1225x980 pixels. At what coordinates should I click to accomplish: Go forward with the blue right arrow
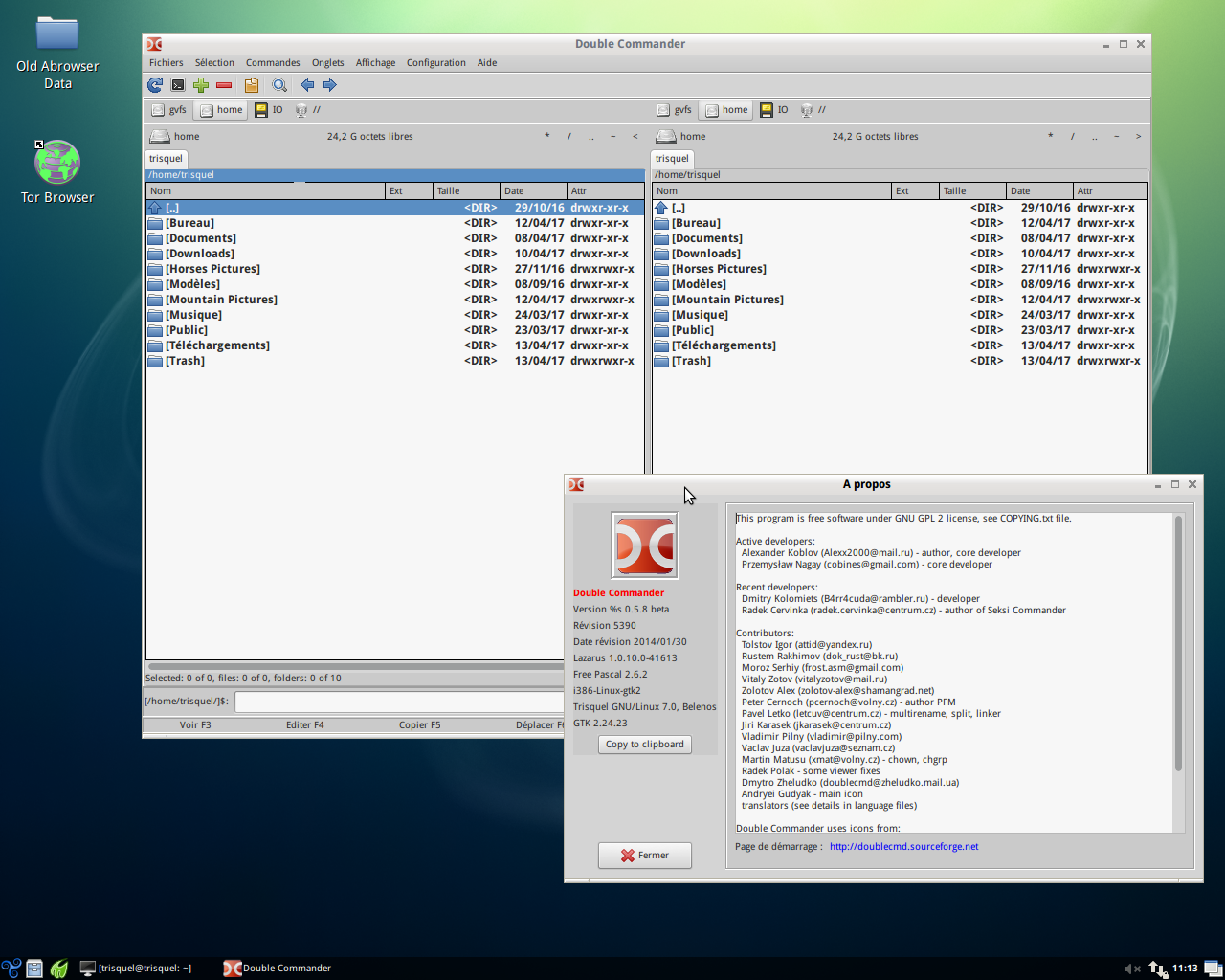click(330, 85)
